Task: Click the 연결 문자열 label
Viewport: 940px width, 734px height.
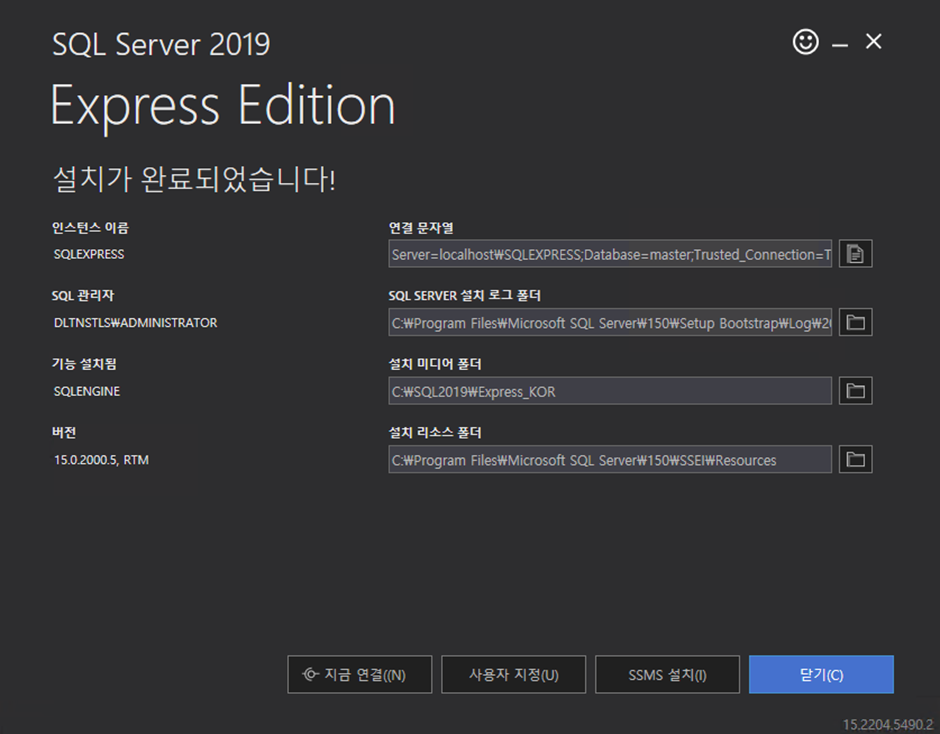Action: click(421, 228)
